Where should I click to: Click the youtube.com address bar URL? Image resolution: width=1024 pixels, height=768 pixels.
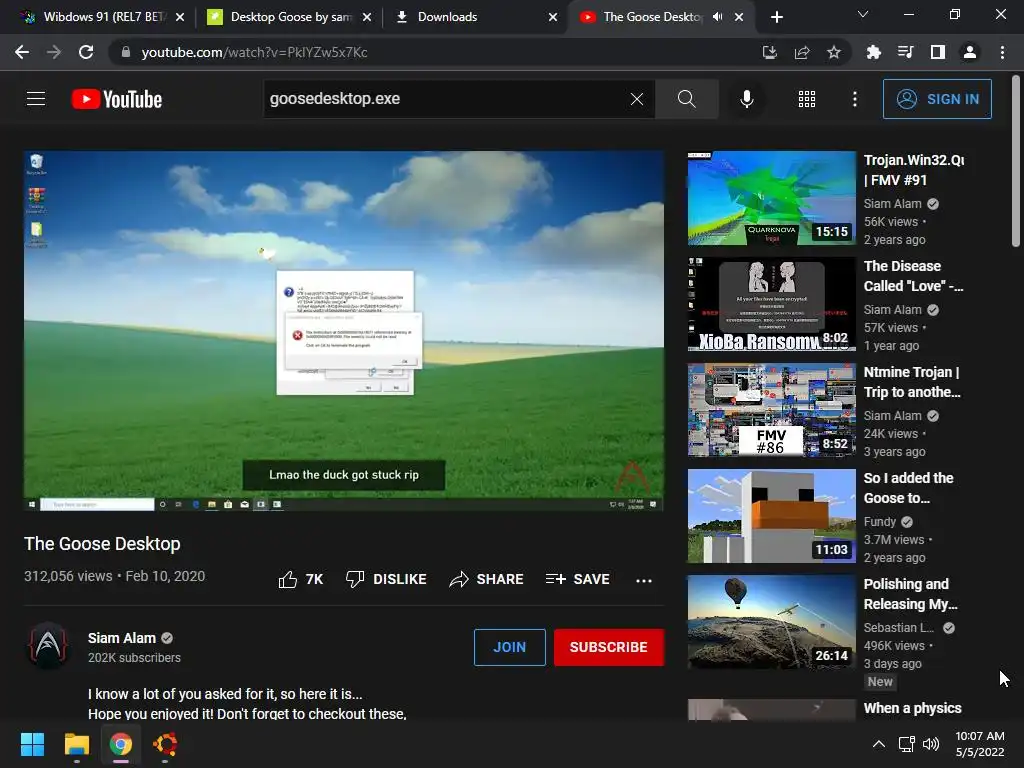pos(254,52)
